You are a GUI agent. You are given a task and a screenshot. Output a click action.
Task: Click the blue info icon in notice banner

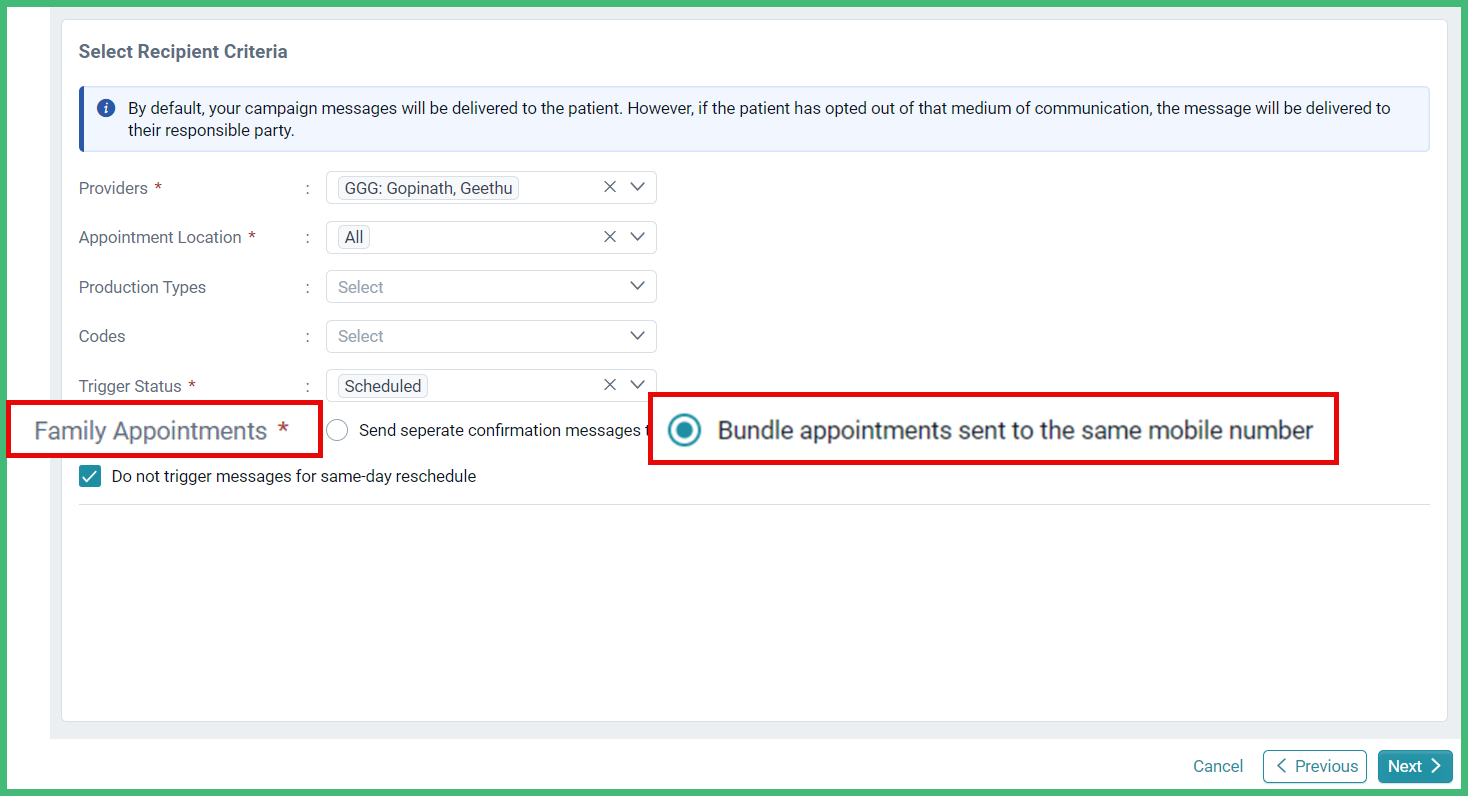[106, 108]
